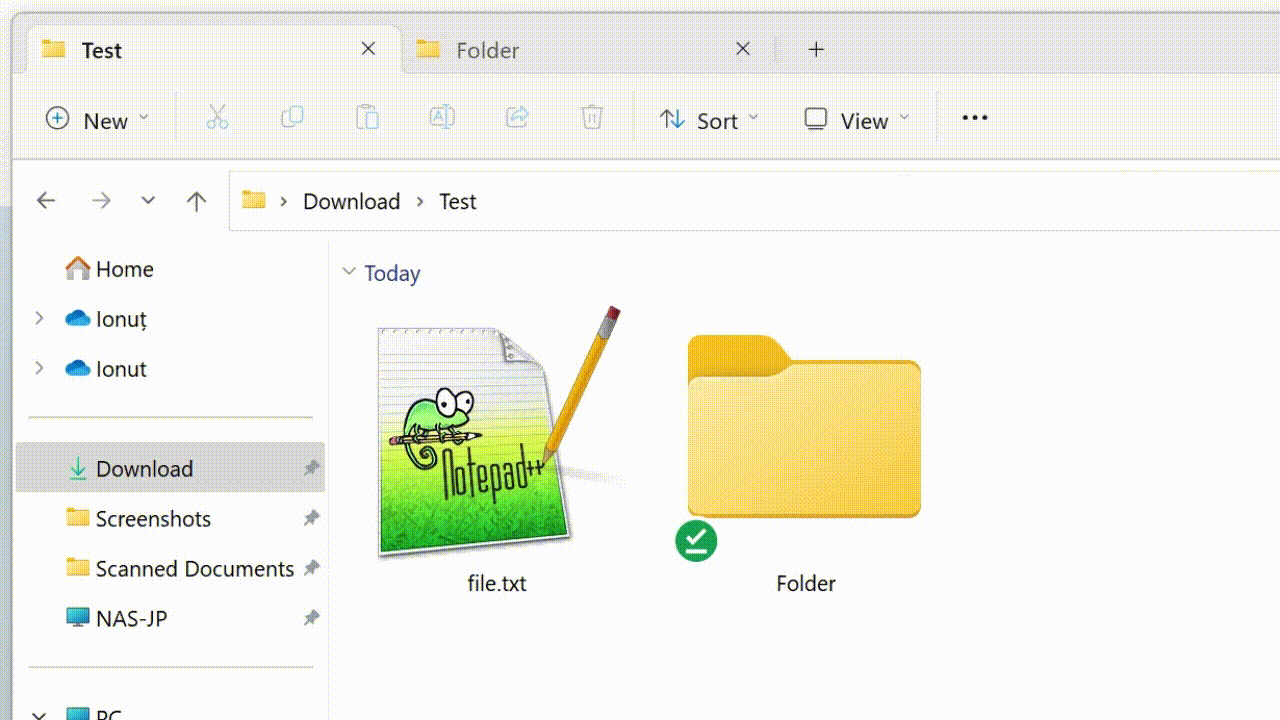Expand the Ionut tree node chevron
This screenshot has width=1280, height=720.
tap(39, 368)
